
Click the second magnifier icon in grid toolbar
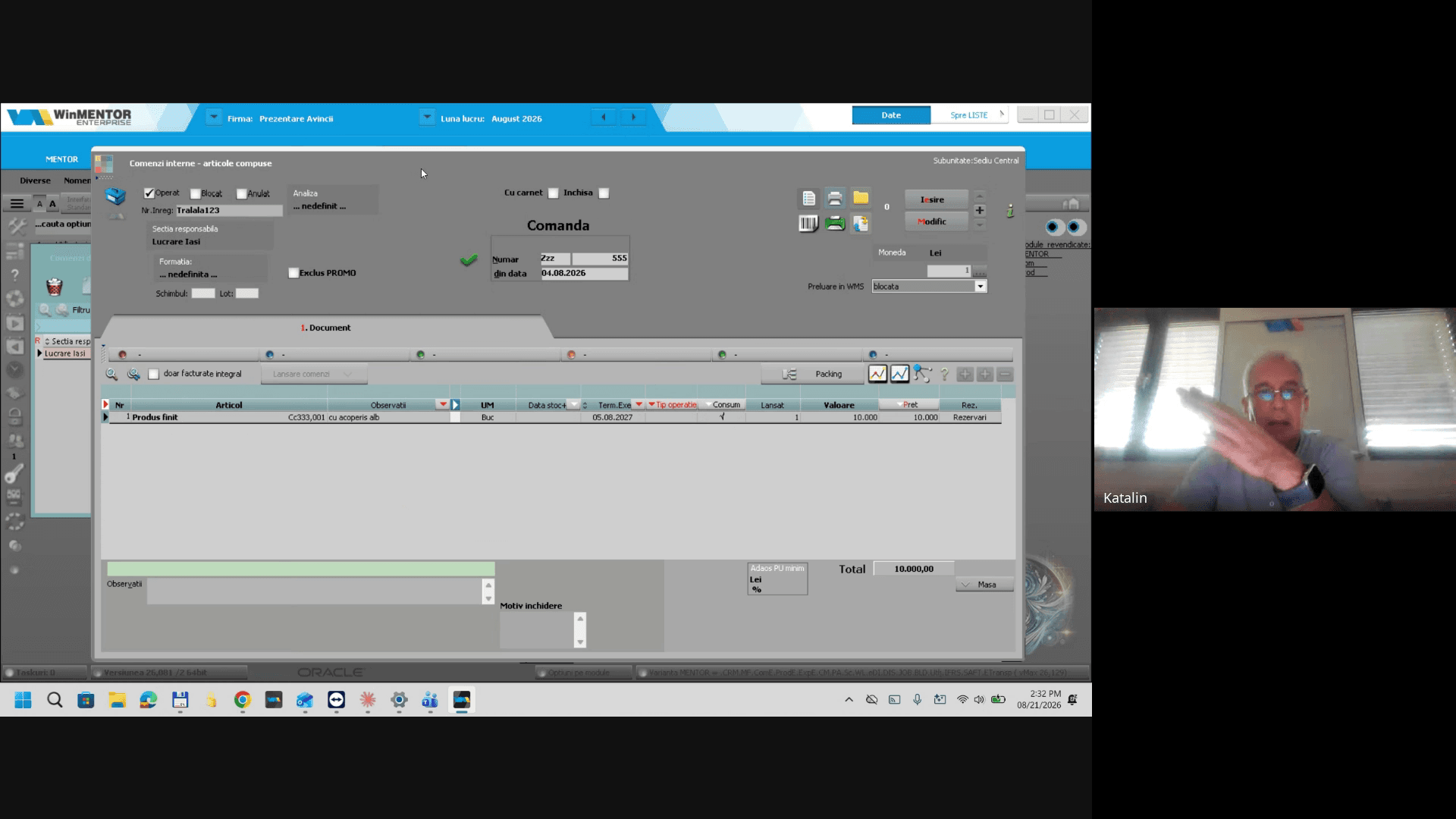point(133,374)
